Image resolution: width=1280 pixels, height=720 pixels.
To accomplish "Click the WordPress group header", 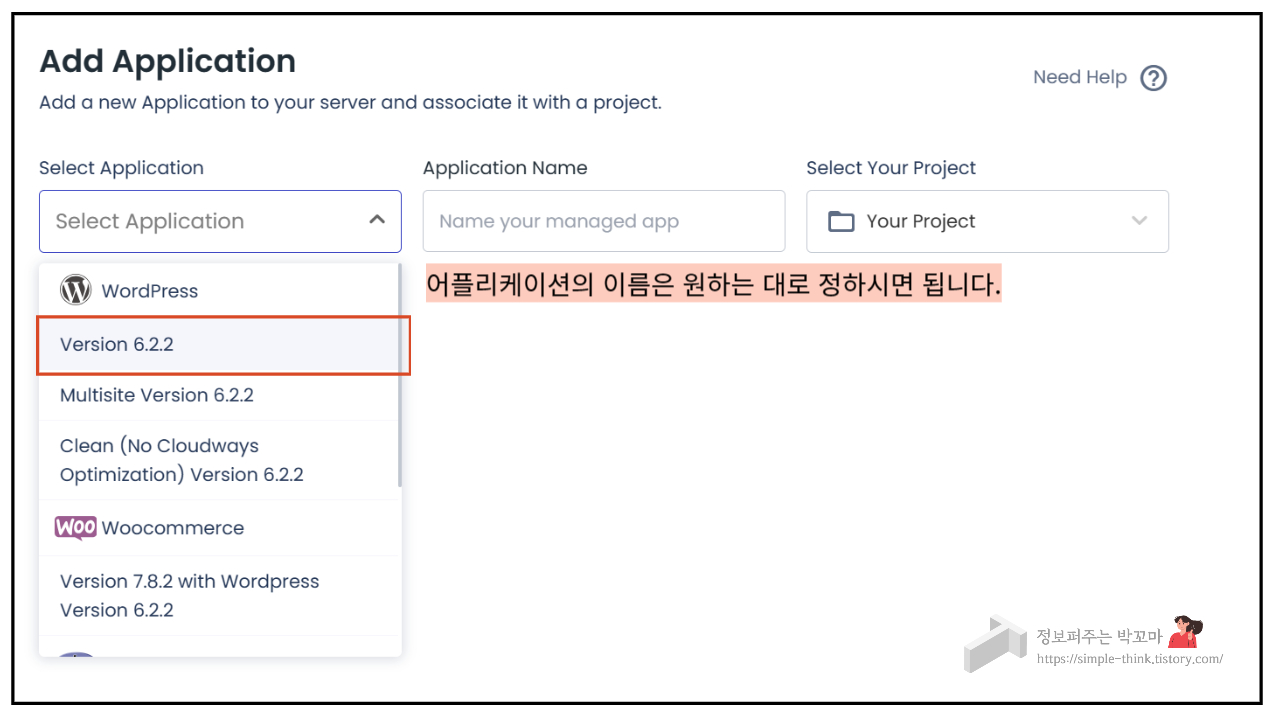I will tap(219, 291).
